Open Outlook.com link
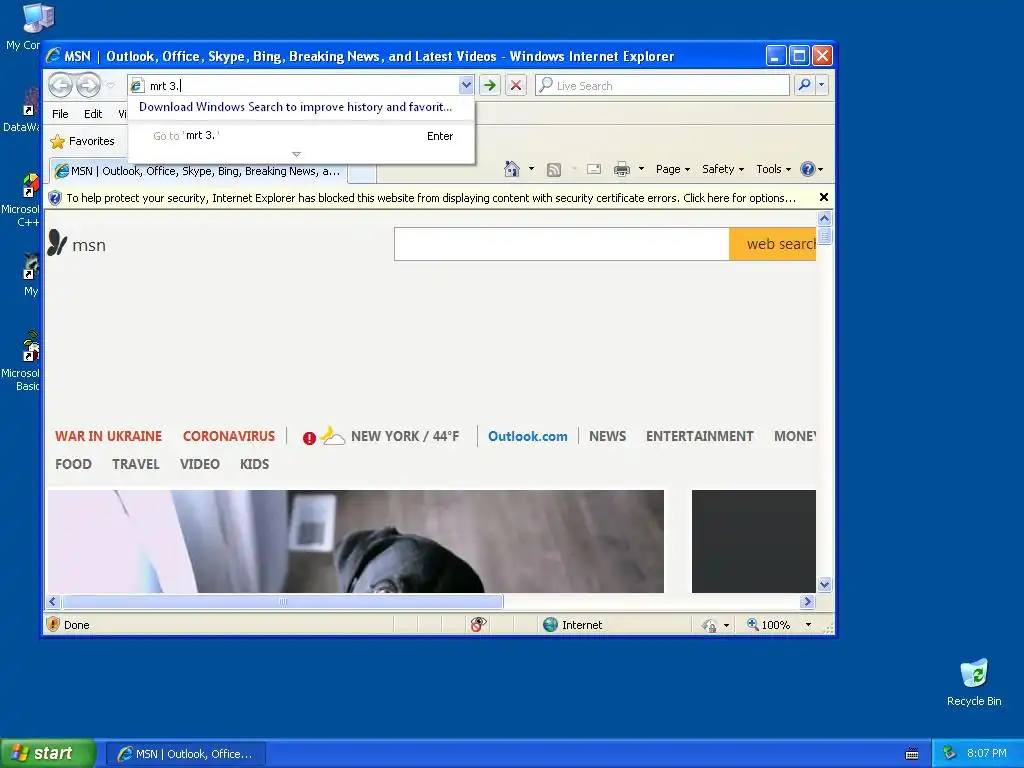Viewport: 1024px width, 768px height. pos(528,436)
